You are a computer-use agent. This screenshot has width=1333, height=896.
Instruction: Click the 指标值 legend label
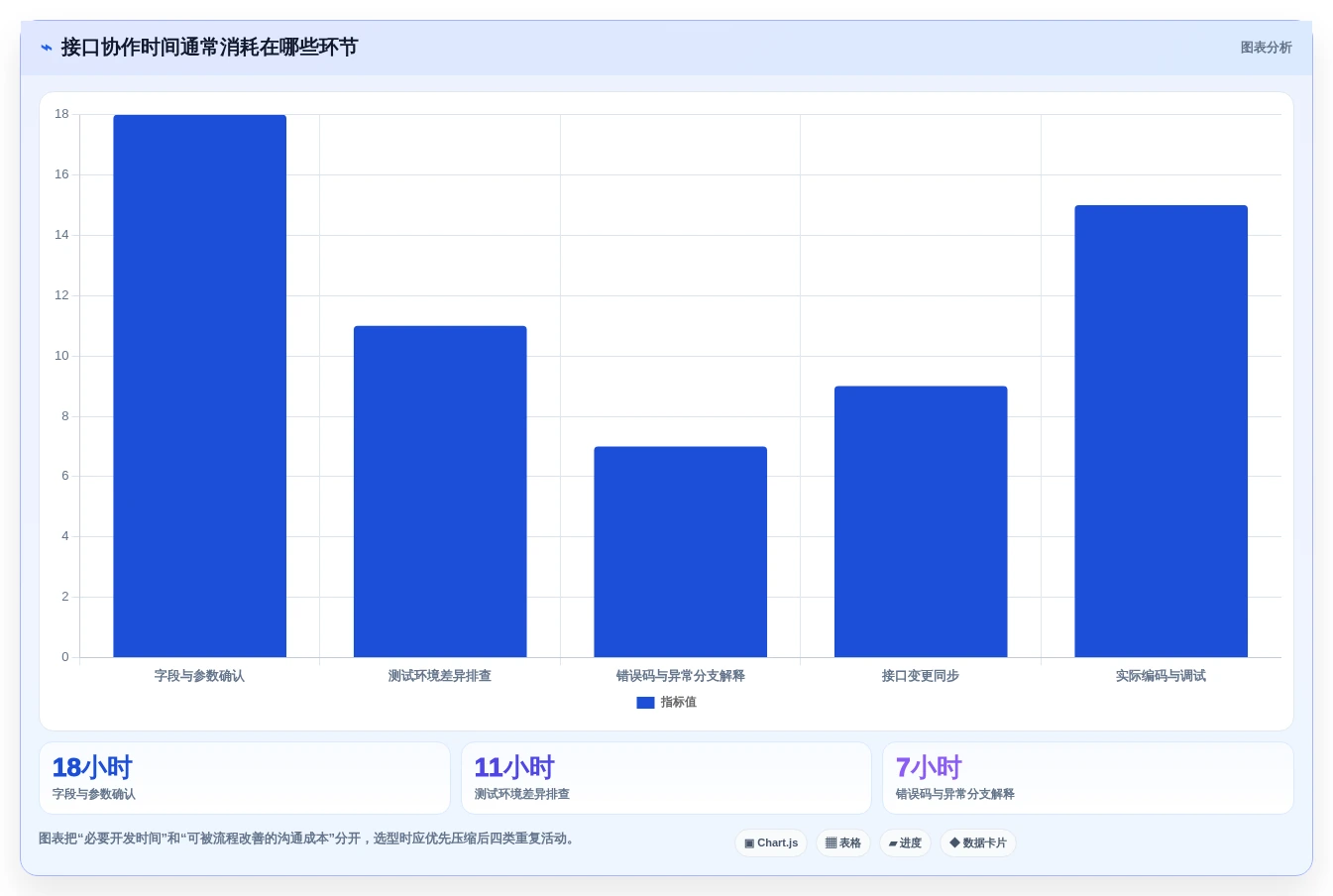[679, 703]
